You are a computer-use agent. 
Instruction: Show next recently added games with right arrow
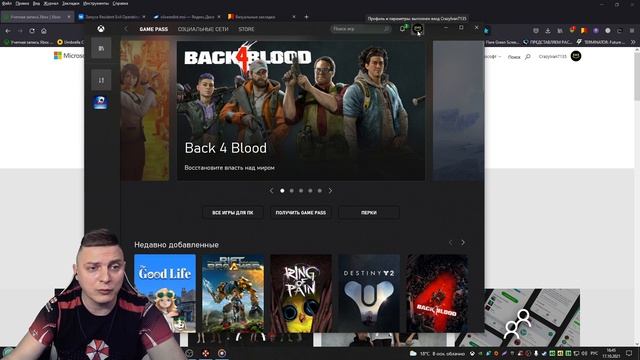click(x=463, y=242)
